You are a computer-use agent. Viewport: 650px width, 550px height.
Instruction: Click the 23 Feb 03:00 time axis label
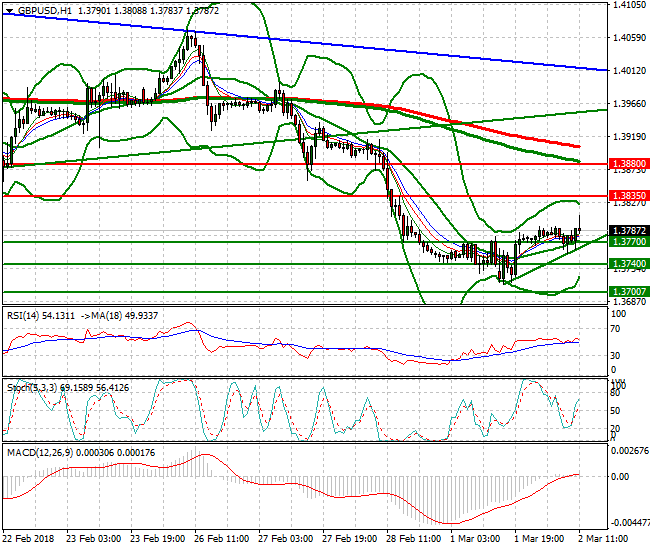point(94,539)
